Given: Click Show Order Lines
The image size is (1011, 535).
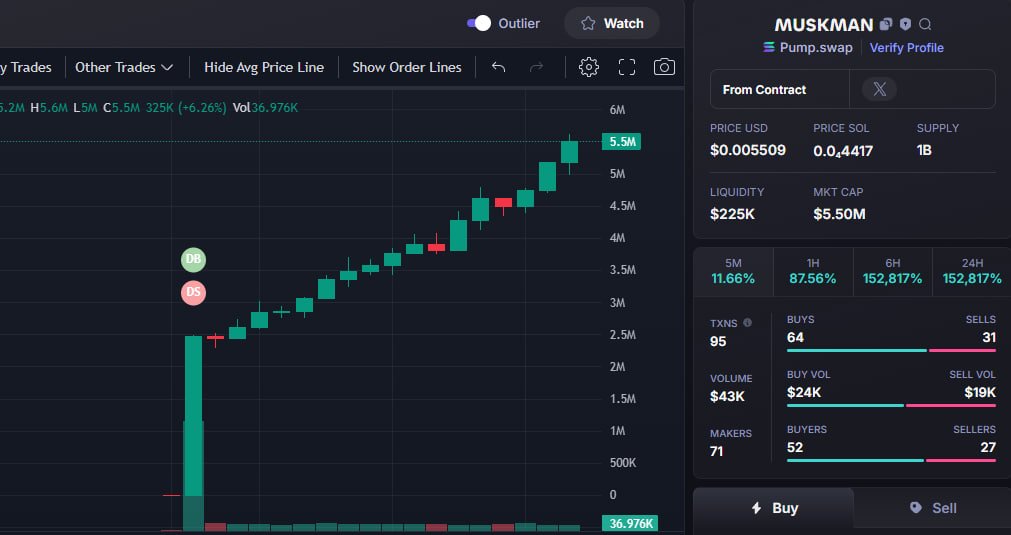Looking at the screenshot, I should [x=407, y=67].
